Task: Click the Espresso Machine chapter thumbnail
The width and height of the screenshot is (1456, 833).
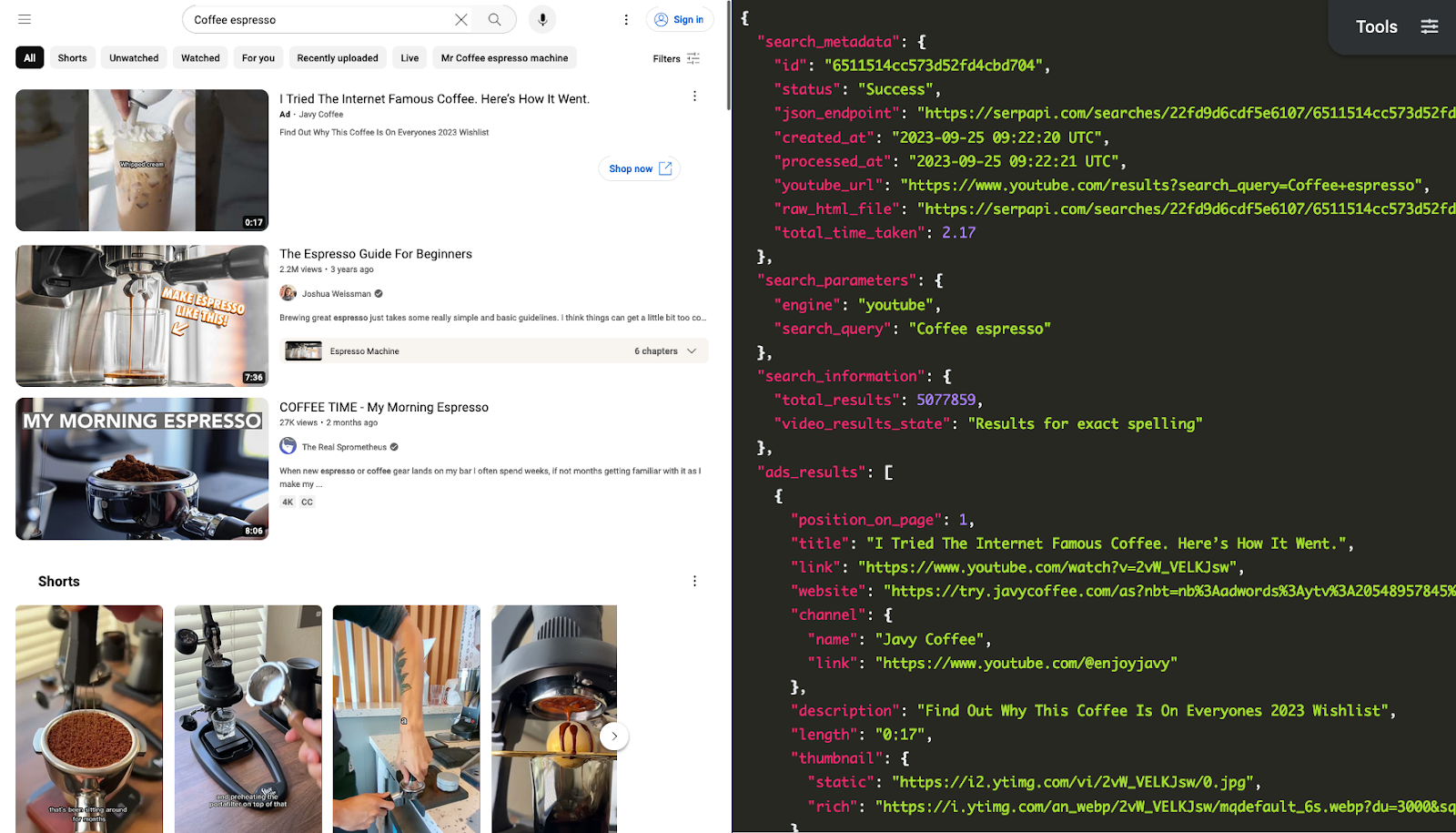Action: click(x=303, y=351)
